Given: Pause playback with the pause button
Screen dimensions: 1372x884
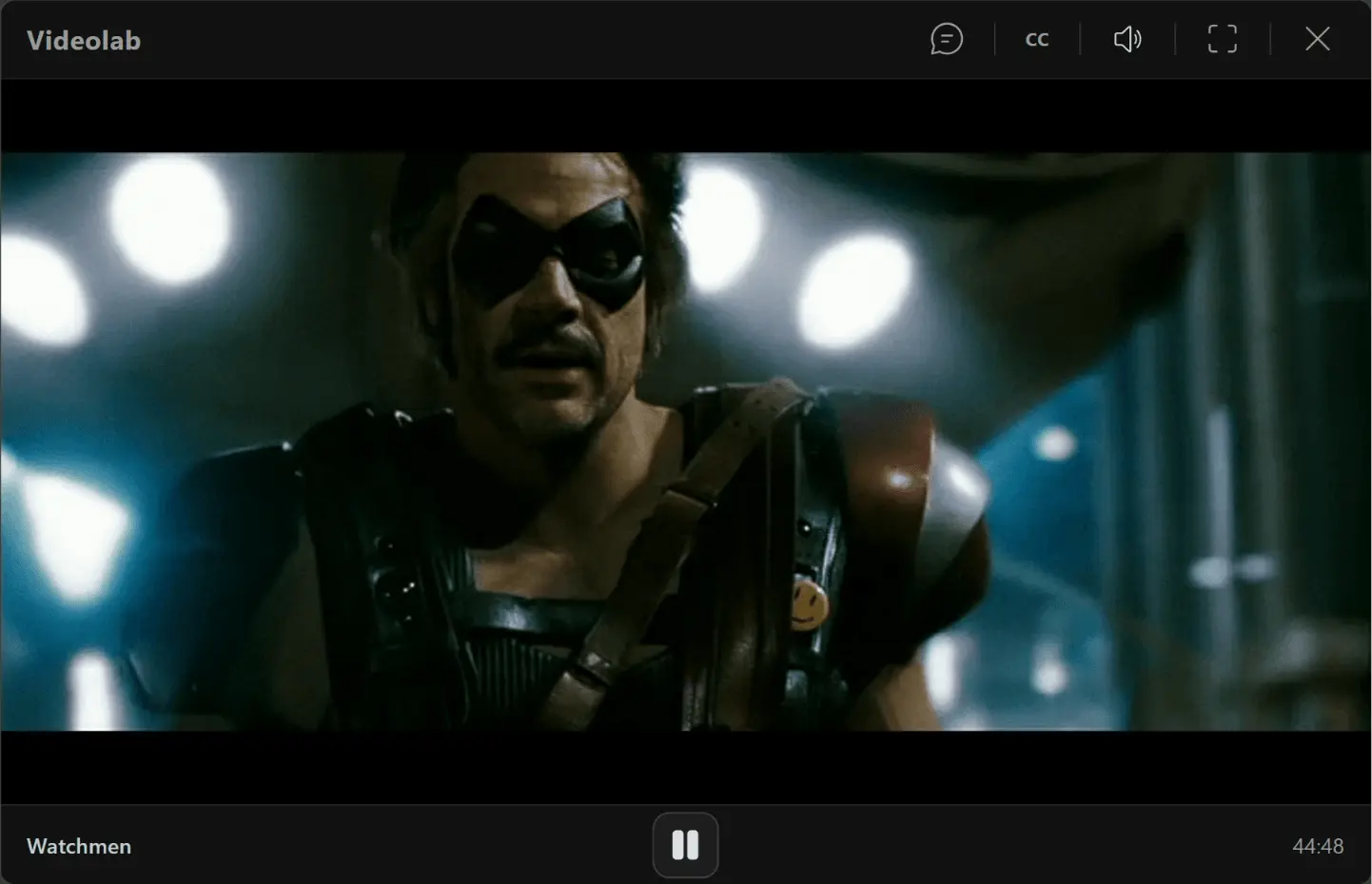Looking at the screenshot, I should [x=685, y=845].
